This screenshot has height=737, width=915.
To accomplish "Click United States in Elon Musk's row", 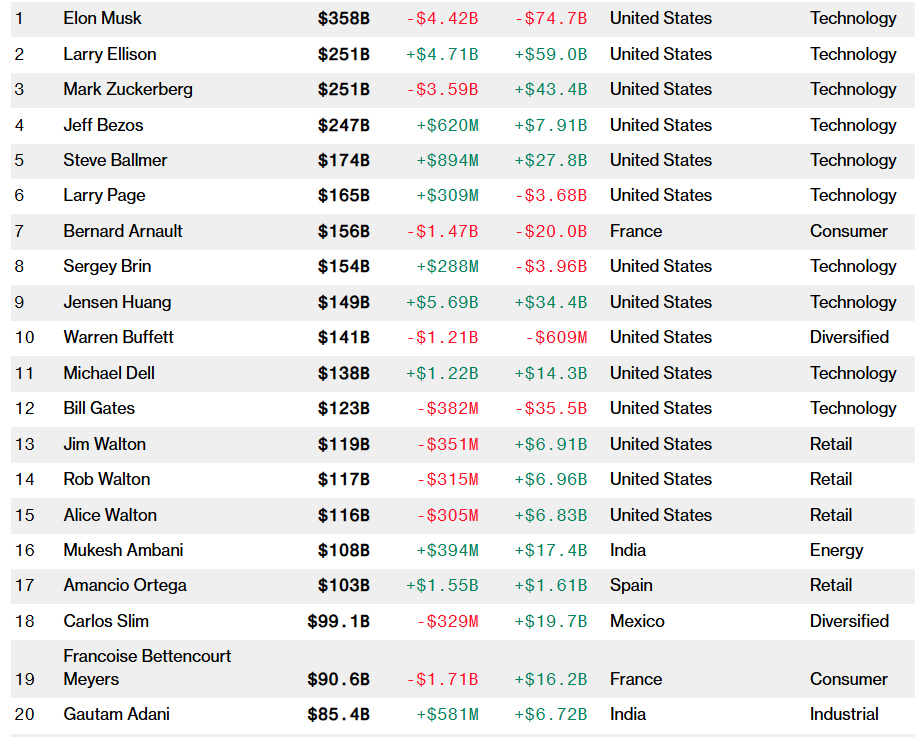I will [661, 18].
